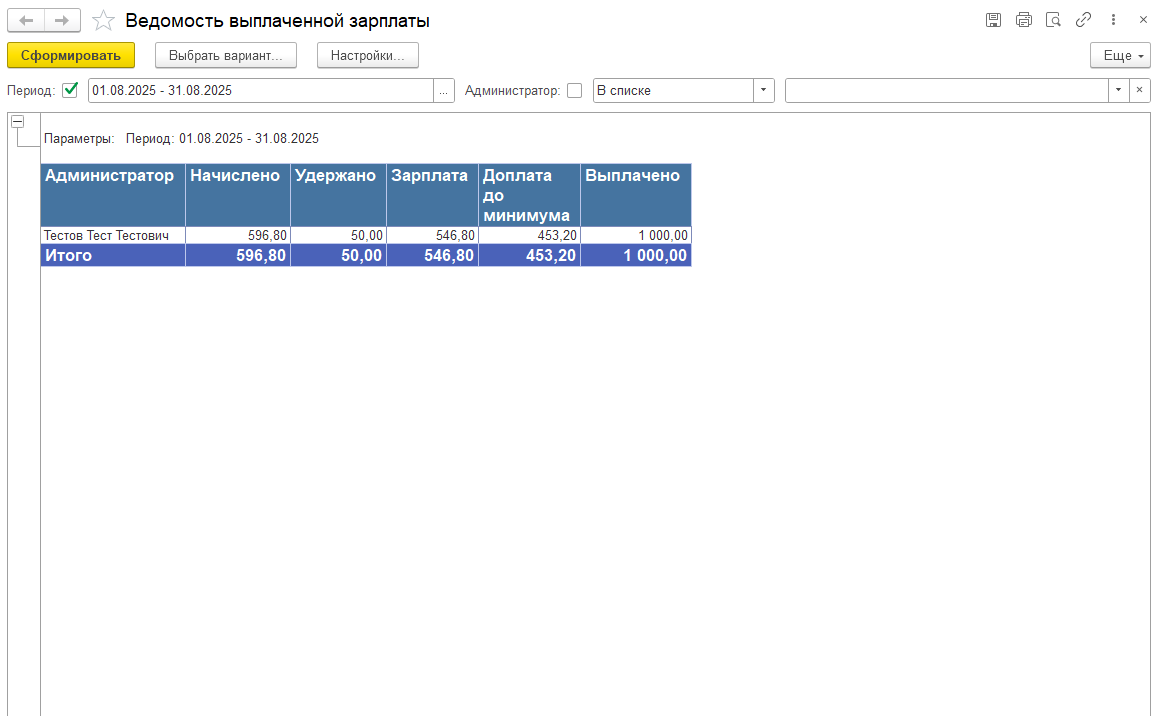Open the three-dots vertical menu
The width and height of the screenshot is (1157, 716).
pos(1113,20)
